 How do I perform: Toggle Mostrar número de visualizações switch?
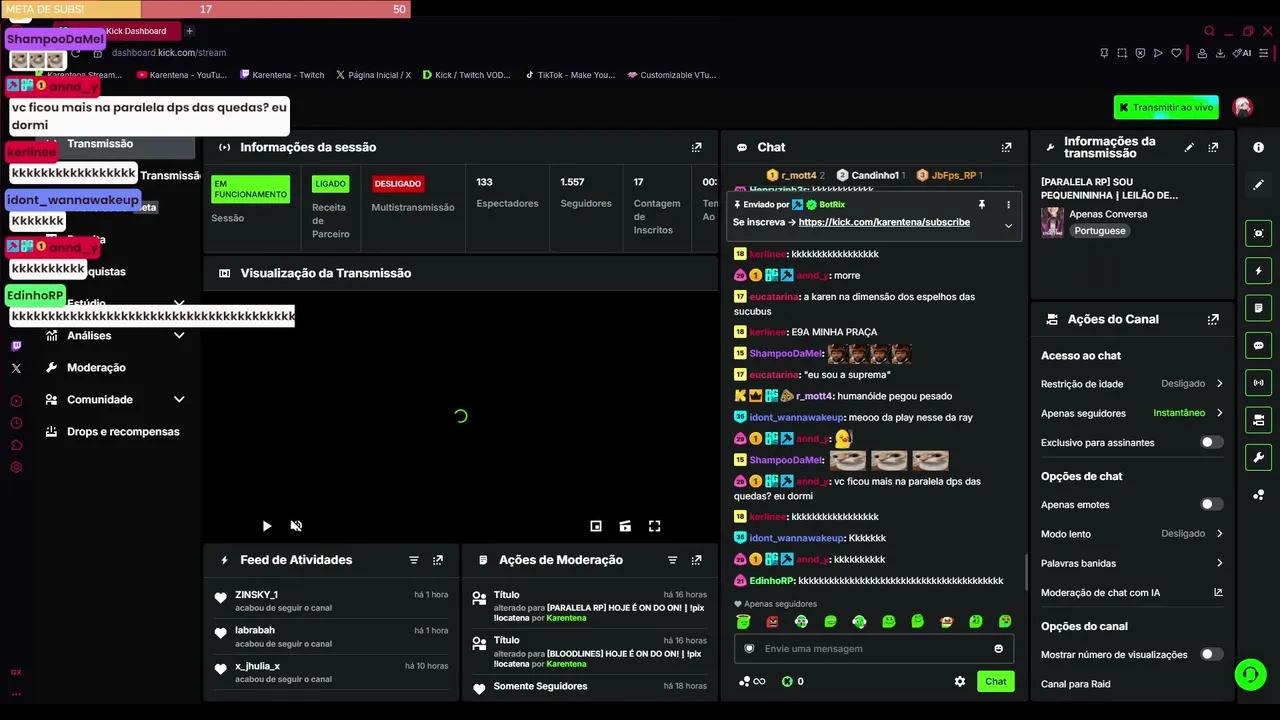[1211, 655]
